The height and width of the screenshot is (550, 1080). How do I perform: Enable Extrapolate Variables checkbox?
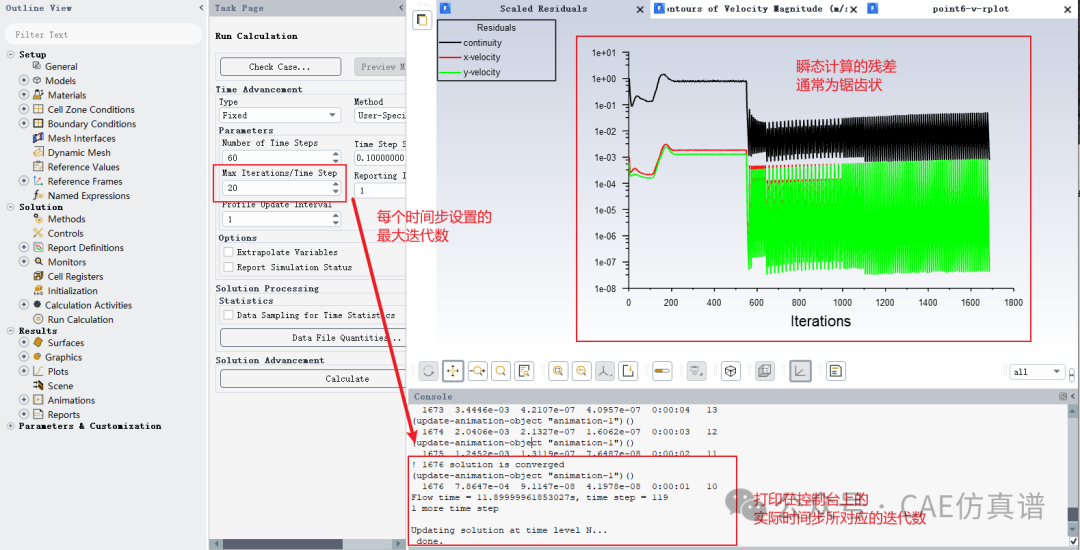pyautogui.click(x=228, y=253)
